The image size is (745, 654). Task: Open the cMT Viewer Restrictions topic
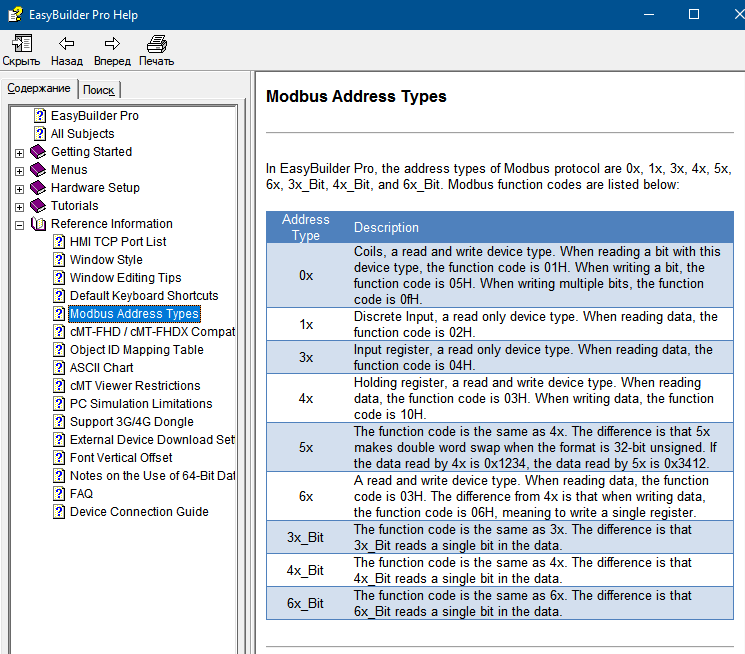135,385
